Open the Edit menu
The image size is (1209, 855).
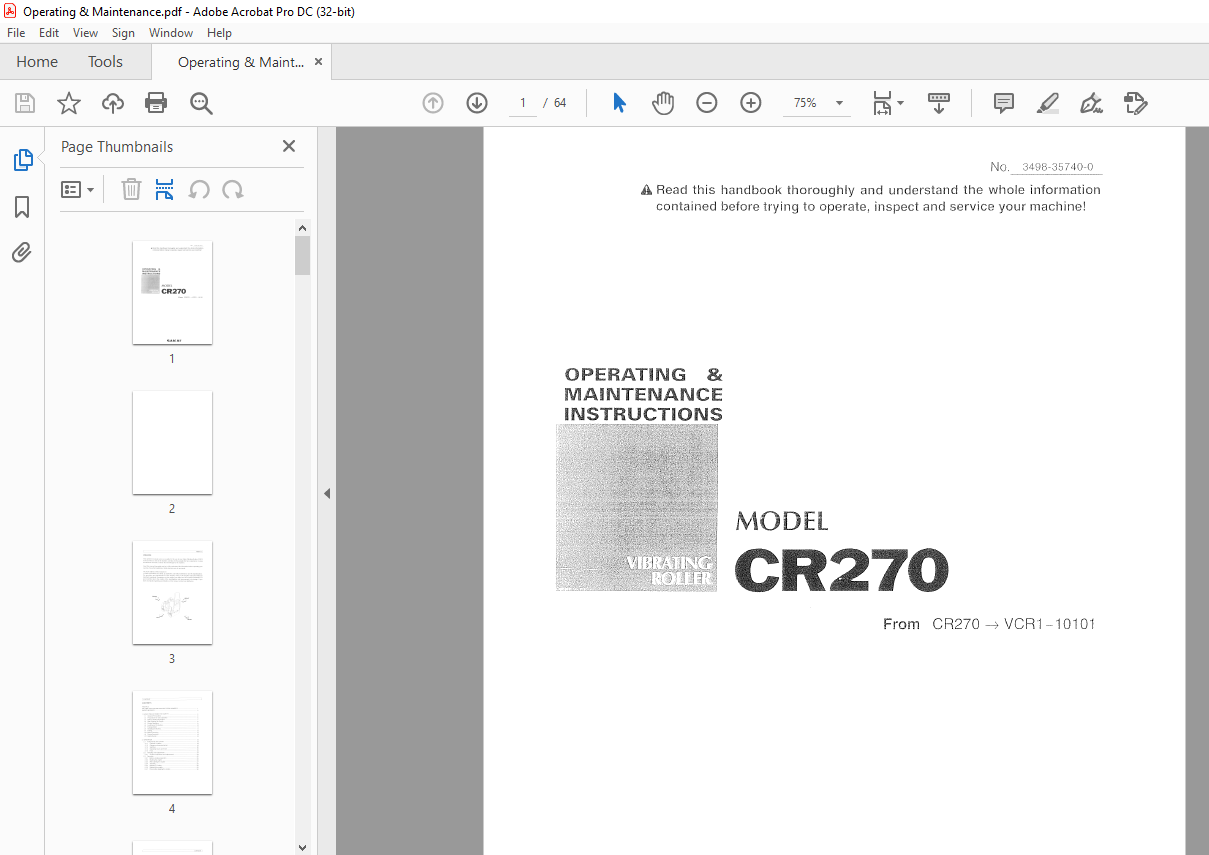click(x=49, y=33)
